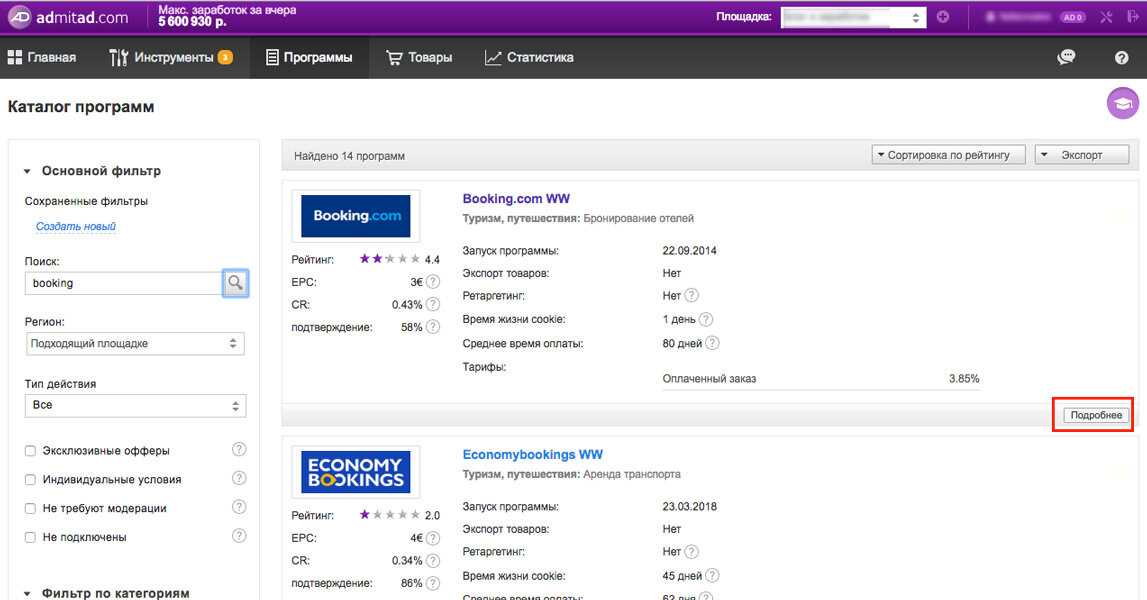Screen dimensions: 1147x600
Task: Click the logout icon in top bar
Action: (x=1133, y=17)
